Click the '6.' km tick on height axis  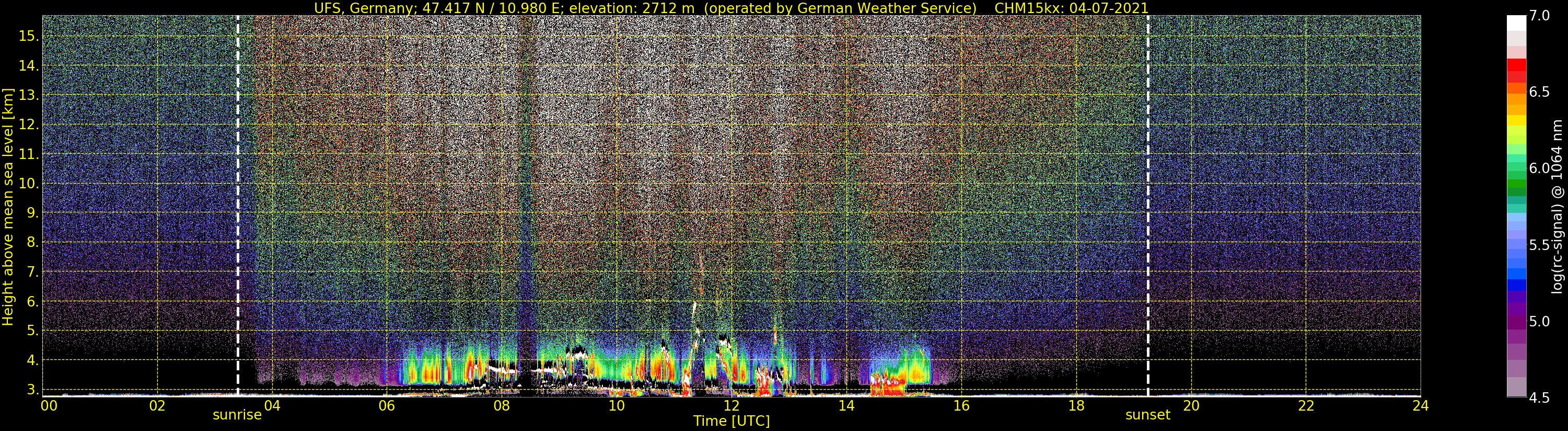pos(32,301)
